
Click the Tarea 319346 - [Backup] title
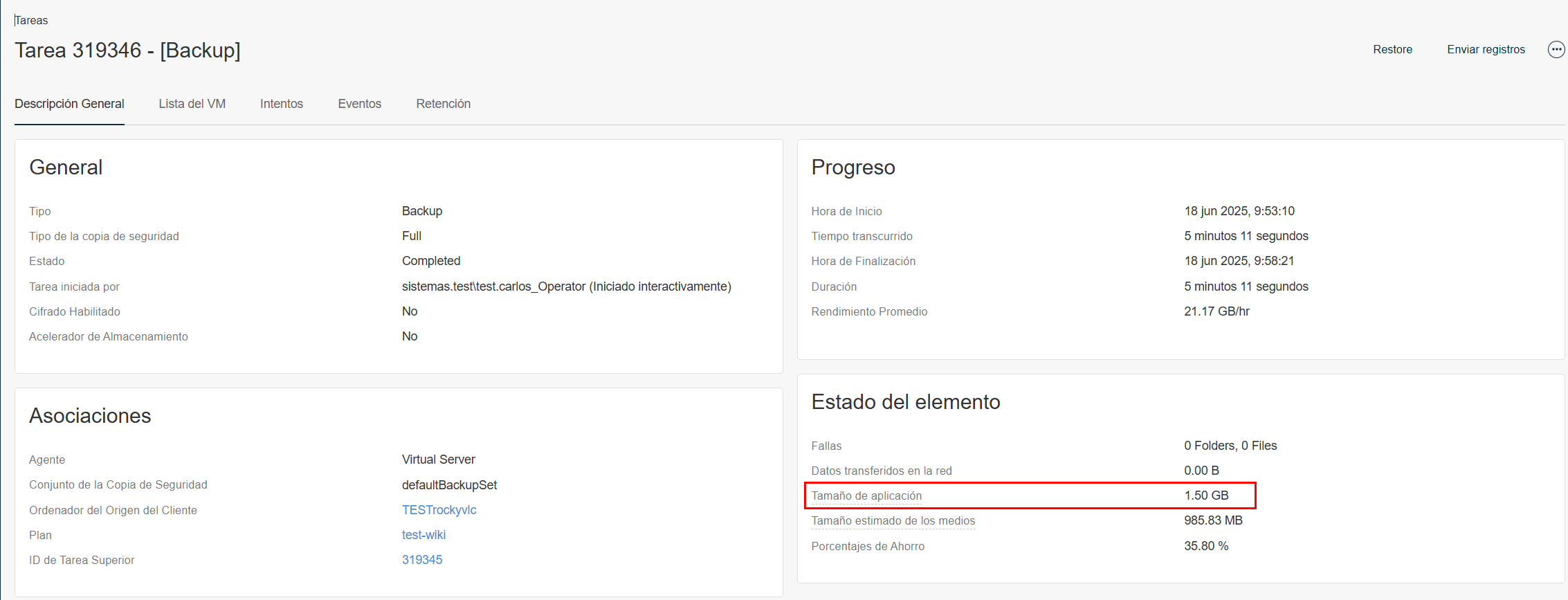(x=128, y=51)
